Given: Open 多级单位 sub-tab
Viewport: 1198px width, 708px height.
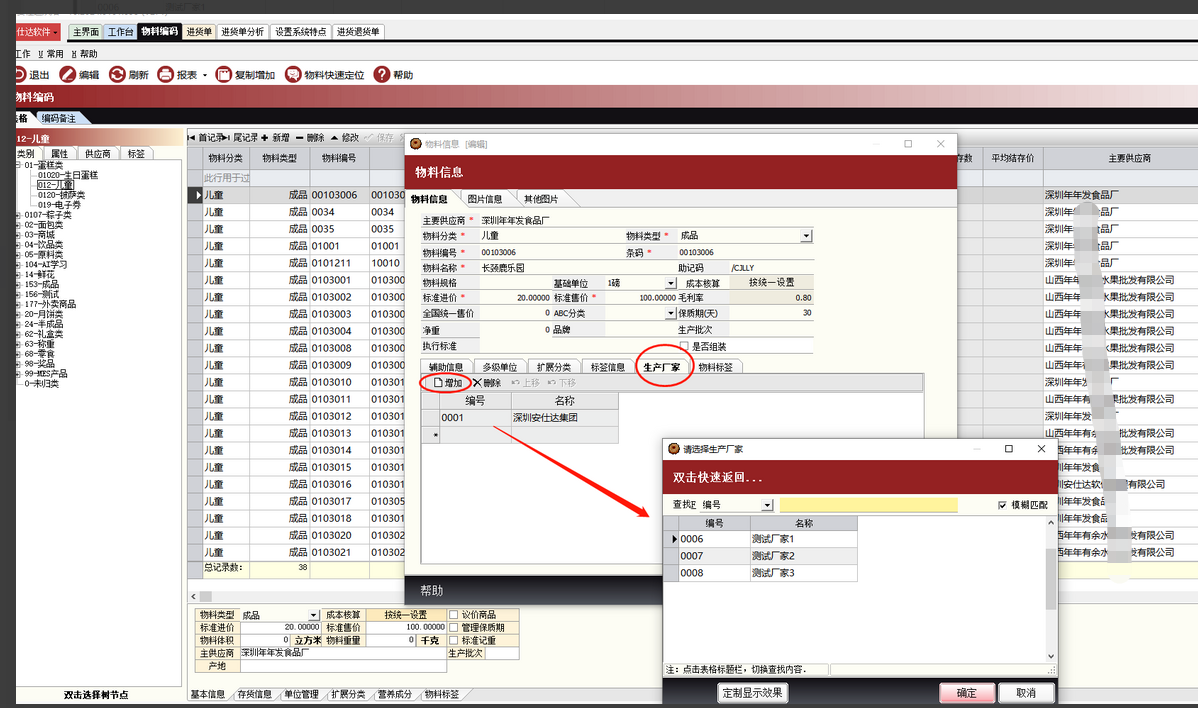Looking at the screenshot, I should point(500,367).
